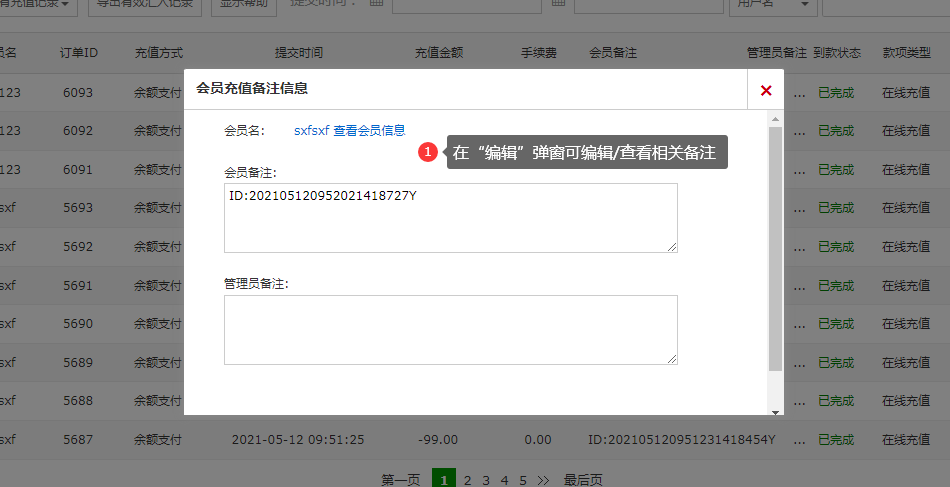Screen dimensions: 950x487
Task: Go to page 3 in pagination
Action: pyautogui.click(x=486, y=480)
